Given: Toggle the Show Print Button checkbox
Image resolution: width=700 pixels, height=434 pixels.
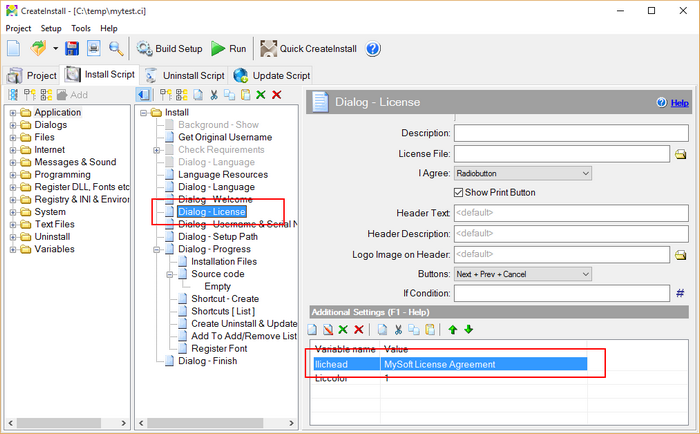Looking at the screenshot, I should (459, 192).
